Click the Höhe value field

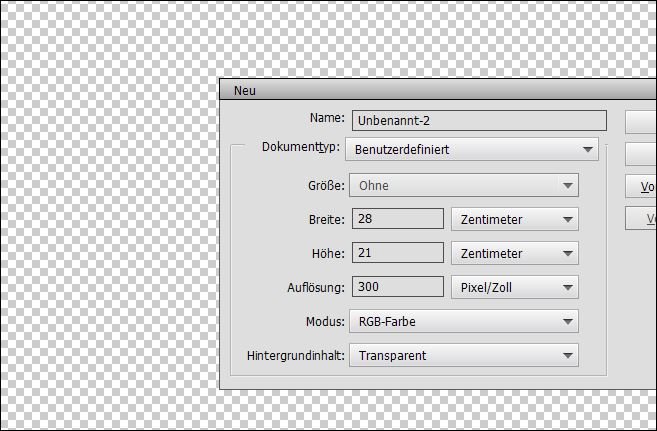pos(396,253)
